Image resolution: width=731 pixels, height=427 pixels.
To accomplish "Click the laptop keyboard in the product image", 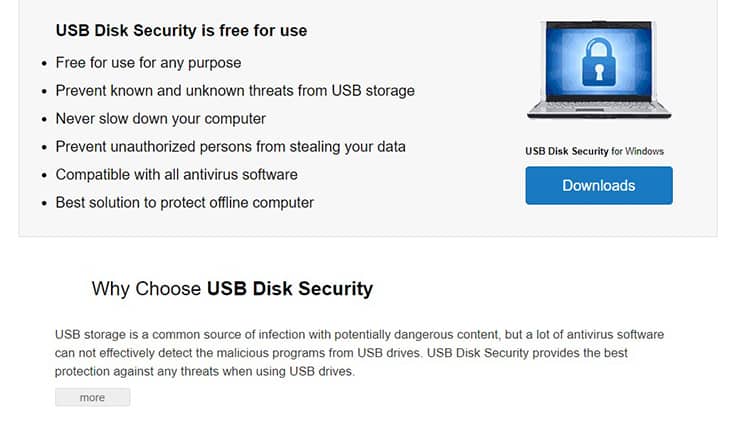I will pyautogui.click(x=599, y=106).
